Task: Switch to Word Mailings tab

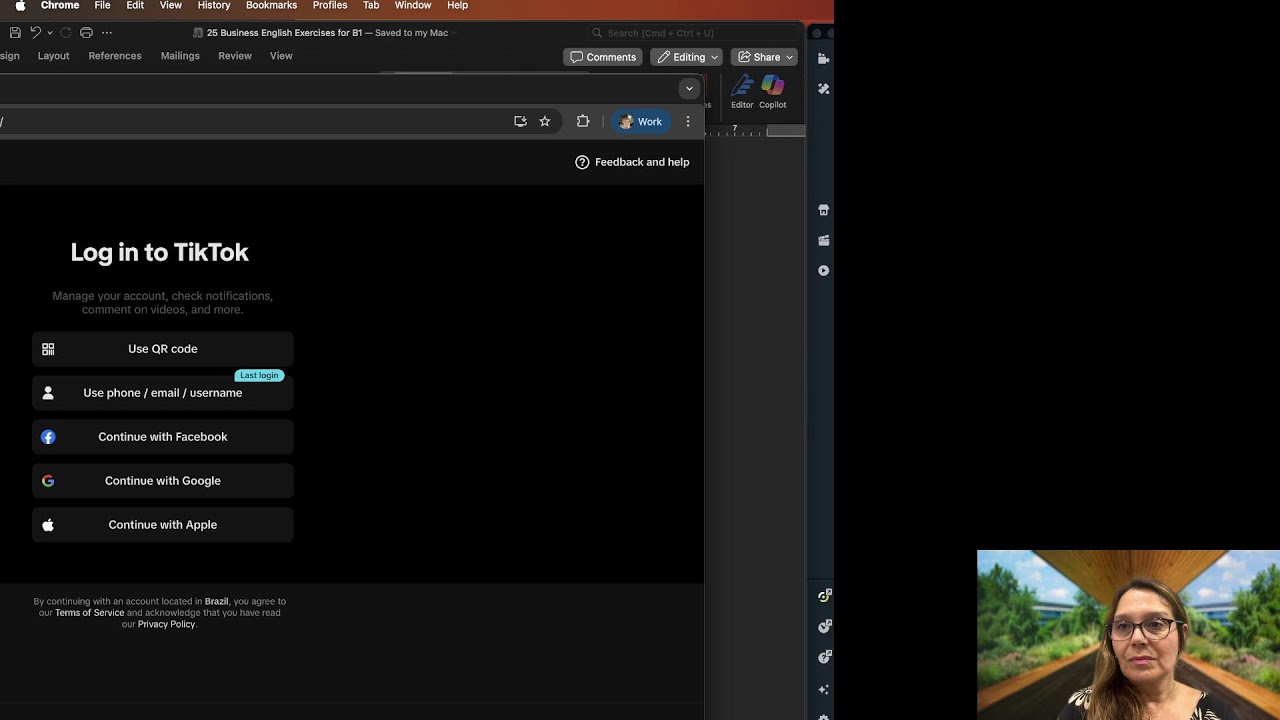Action: 180,56
